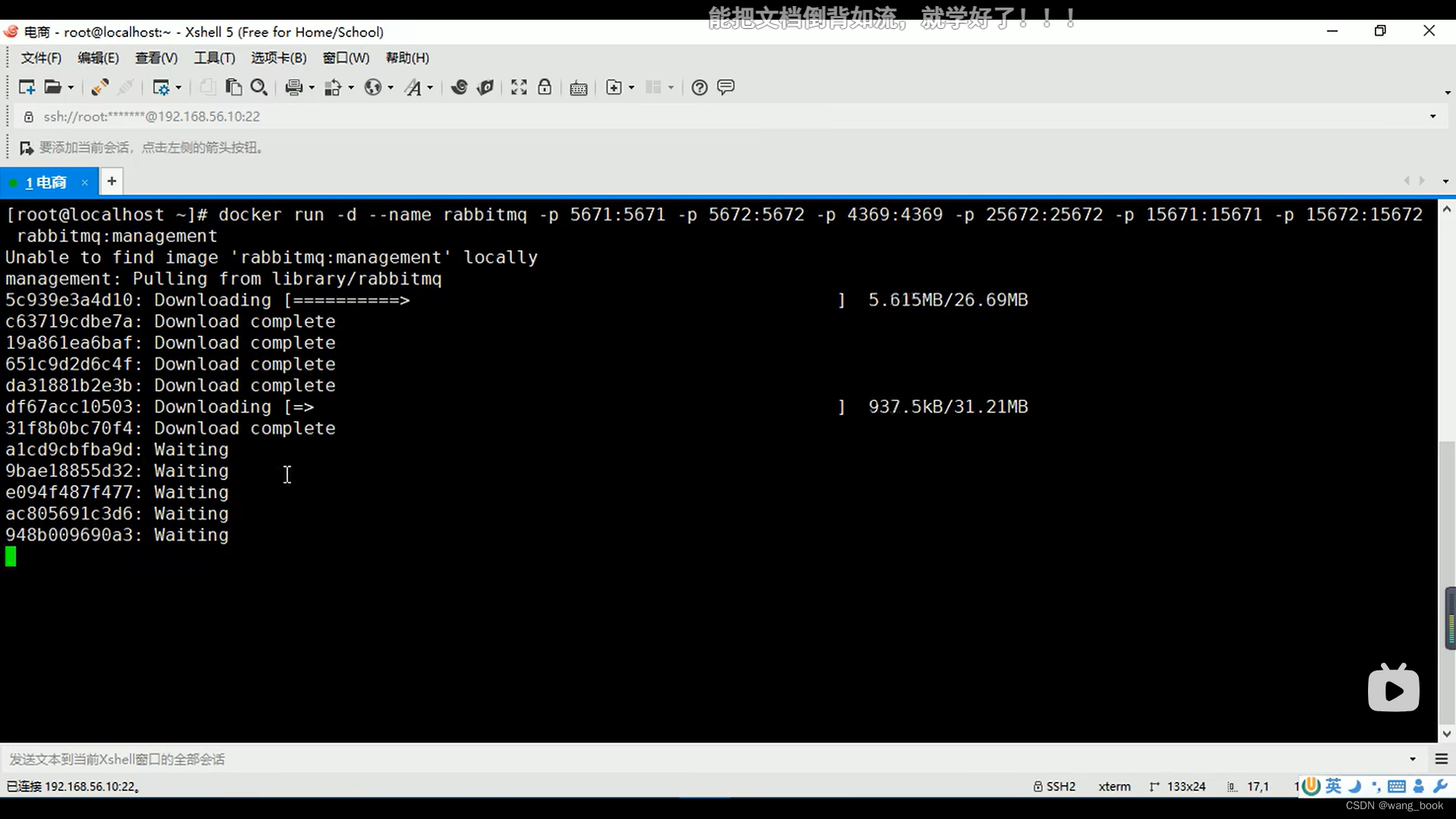Screen dimensions: 1456x819
Task: Launch Xagent with the eye icon
Action: [x=485, y=88]
